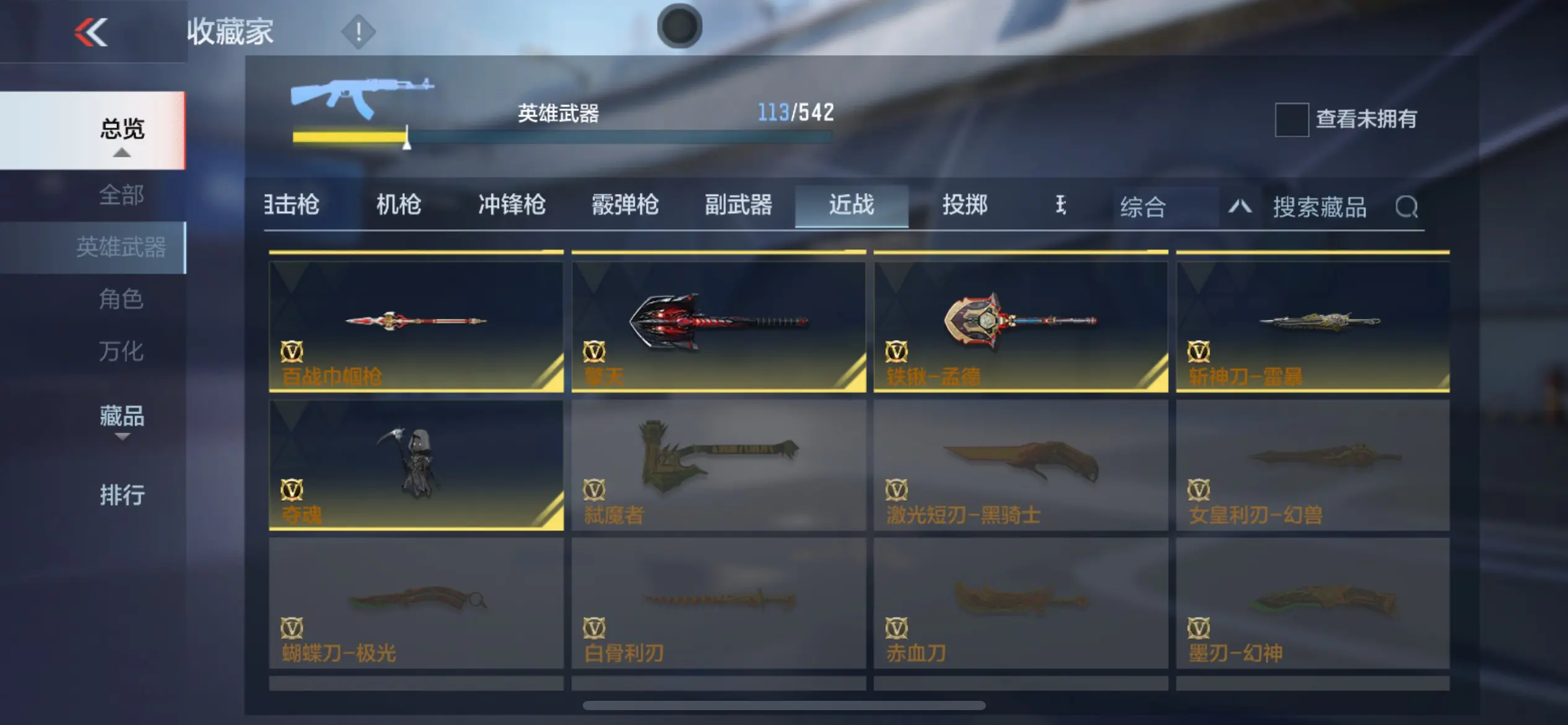Open 排行 in the sidebar
This screenshot has height=725, width=1568.
click(x=122, y=494)
